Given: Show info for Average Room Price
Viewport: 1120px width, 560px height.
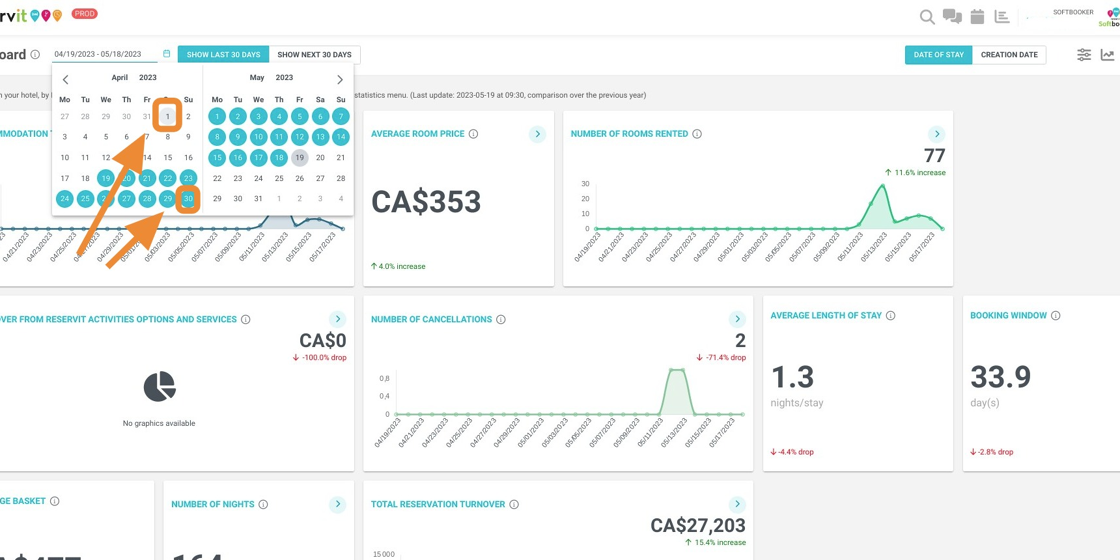Looking at the screenshot, I should (x=474, y=134).
